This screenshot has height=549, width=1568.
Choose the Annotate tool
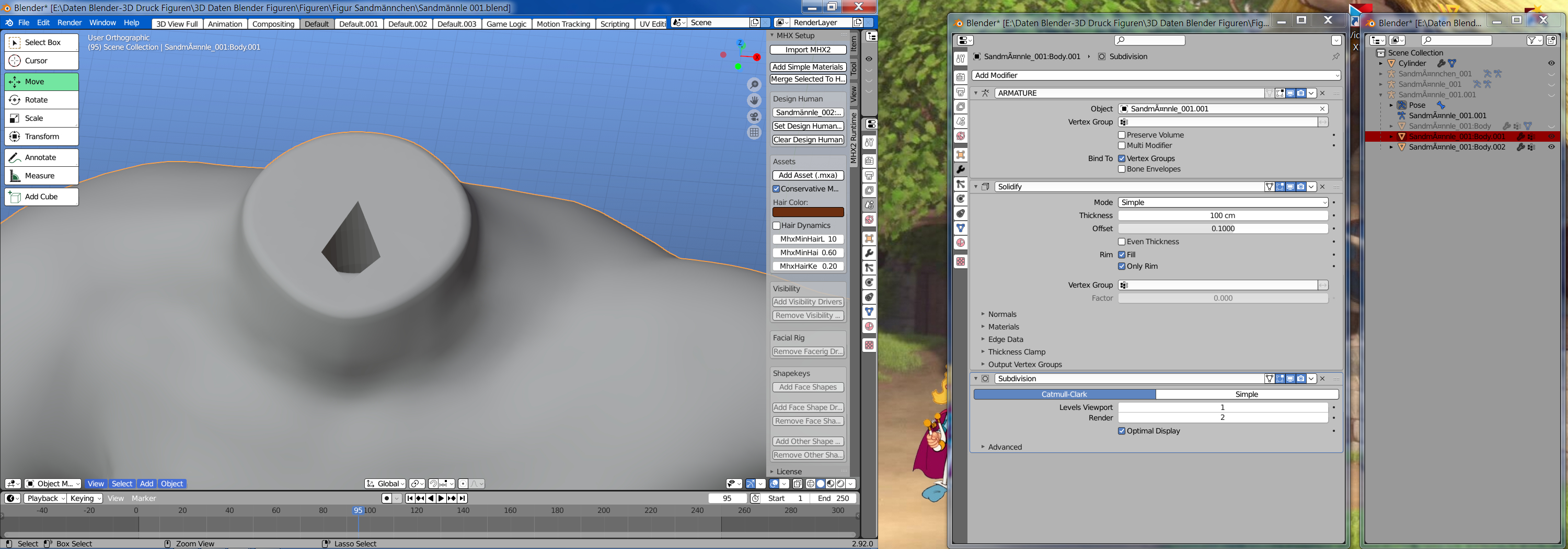41,157
